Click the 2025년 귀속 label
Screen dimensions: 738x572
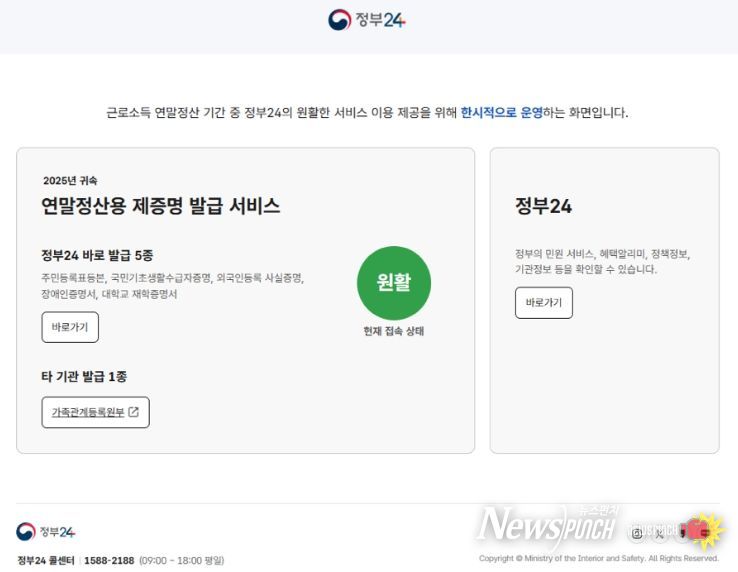coord(70,180)
